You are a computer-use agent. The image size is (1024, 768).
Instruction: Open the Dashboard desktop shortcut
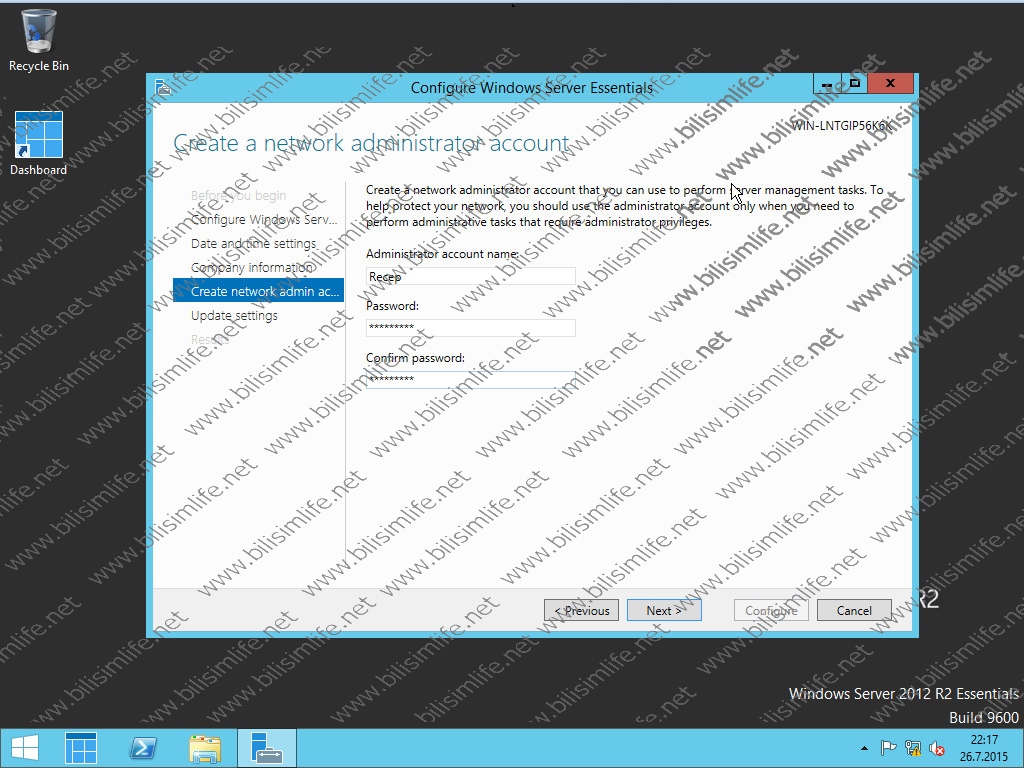pyautogui.click(x=39, y=143)
